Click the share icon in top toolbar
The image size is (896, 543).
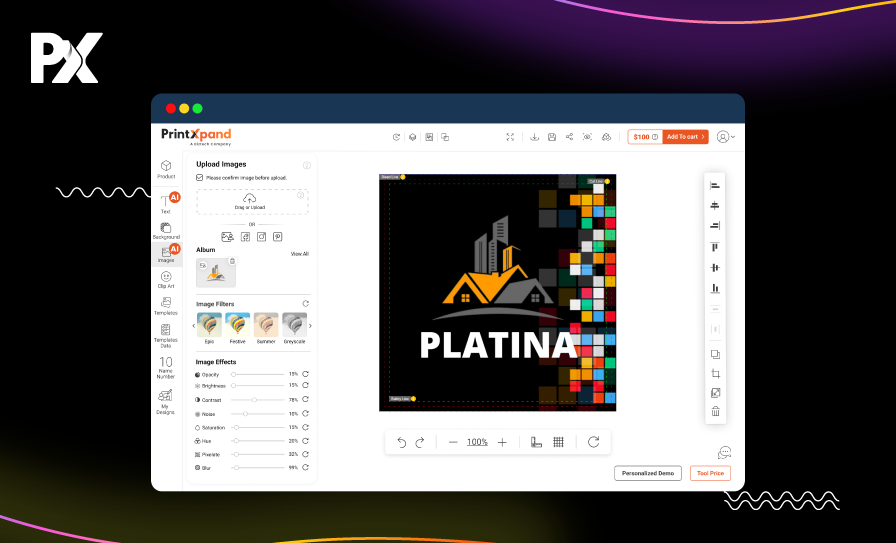(x=569, y=137)
